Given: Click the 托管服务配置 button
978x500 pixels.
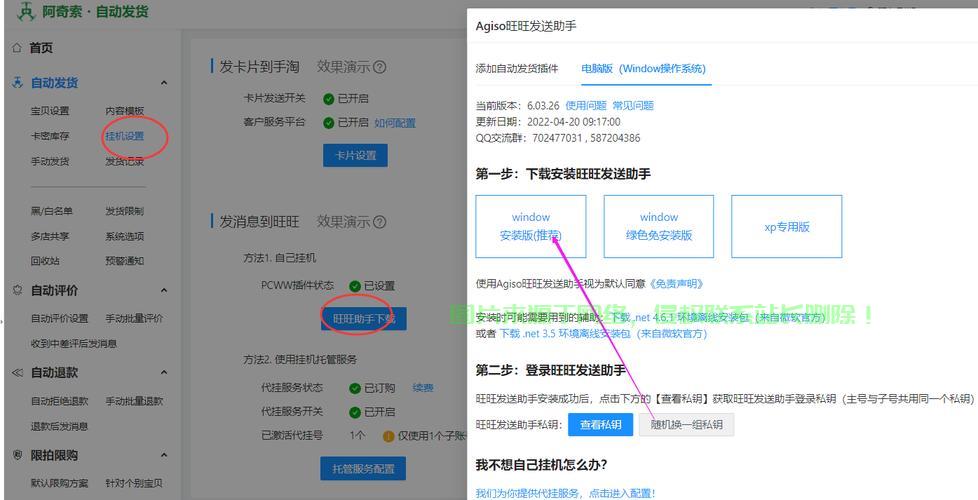Looking at the screenshot, I should [x=363, y=469].
